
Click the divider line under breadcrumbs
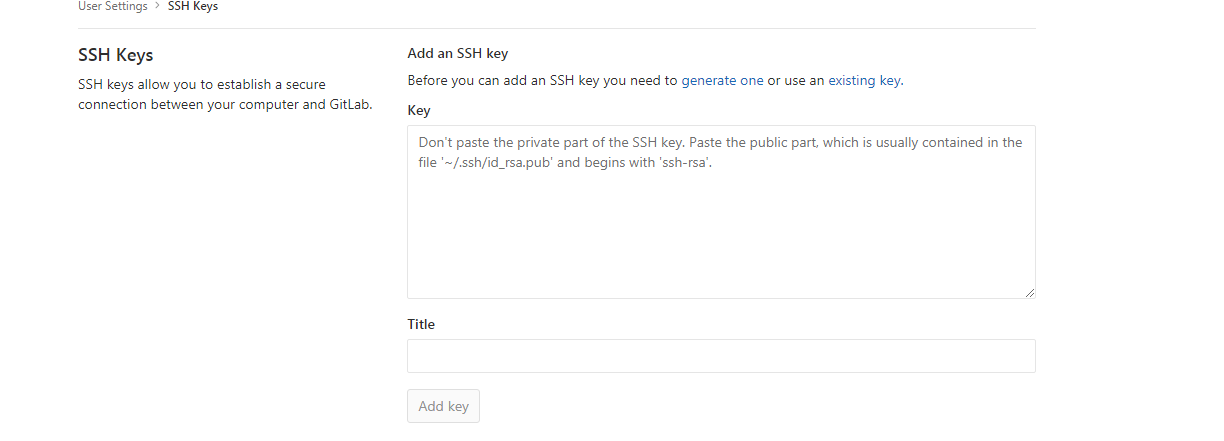coord(556,28)
